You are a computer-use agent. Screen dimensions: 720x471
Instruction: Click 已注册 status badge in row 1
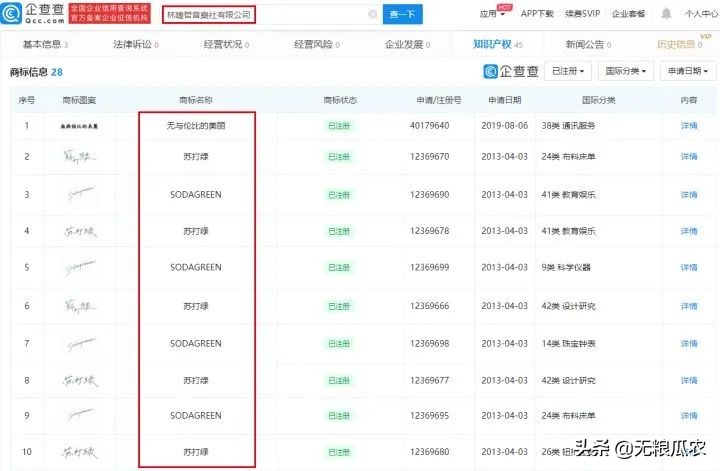pyautogui.click(x=339, y=126)
